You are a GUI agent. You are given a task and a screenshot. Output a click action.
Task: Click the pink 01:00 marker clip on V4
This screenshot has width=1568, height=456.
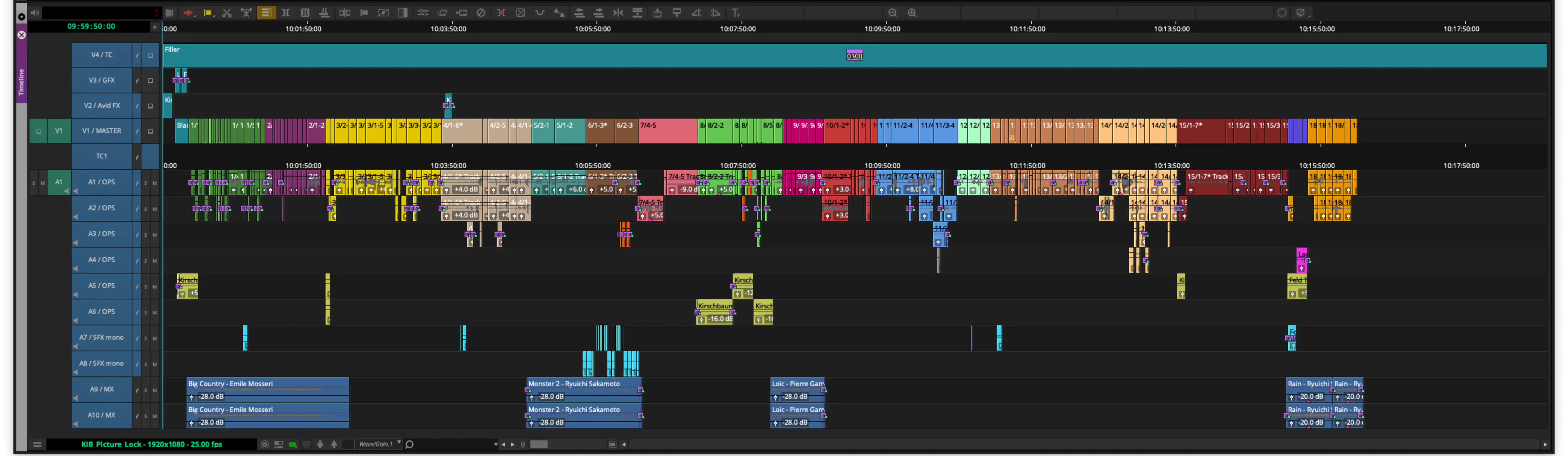coord(855,55)
